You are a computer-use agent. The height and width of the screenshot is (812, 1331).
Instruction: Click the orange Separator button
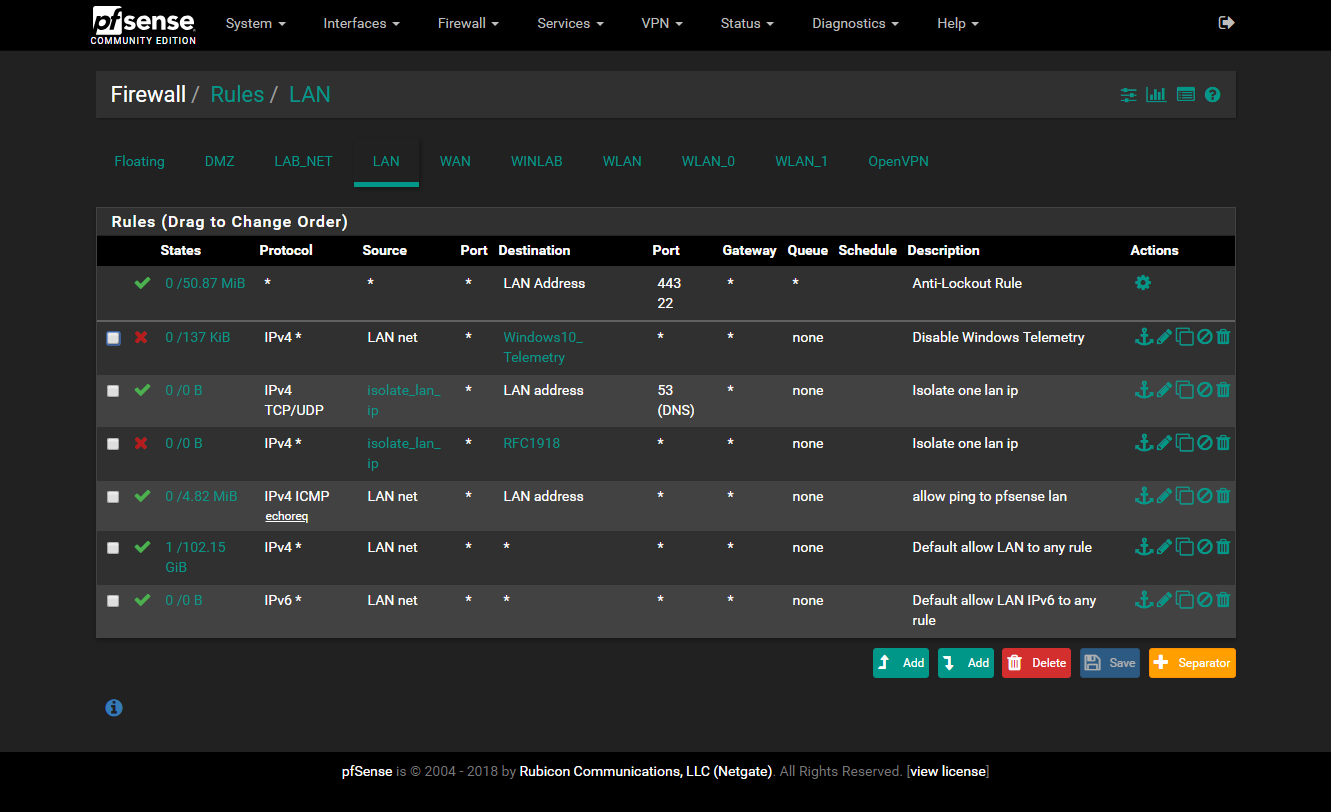(1192, 663)
